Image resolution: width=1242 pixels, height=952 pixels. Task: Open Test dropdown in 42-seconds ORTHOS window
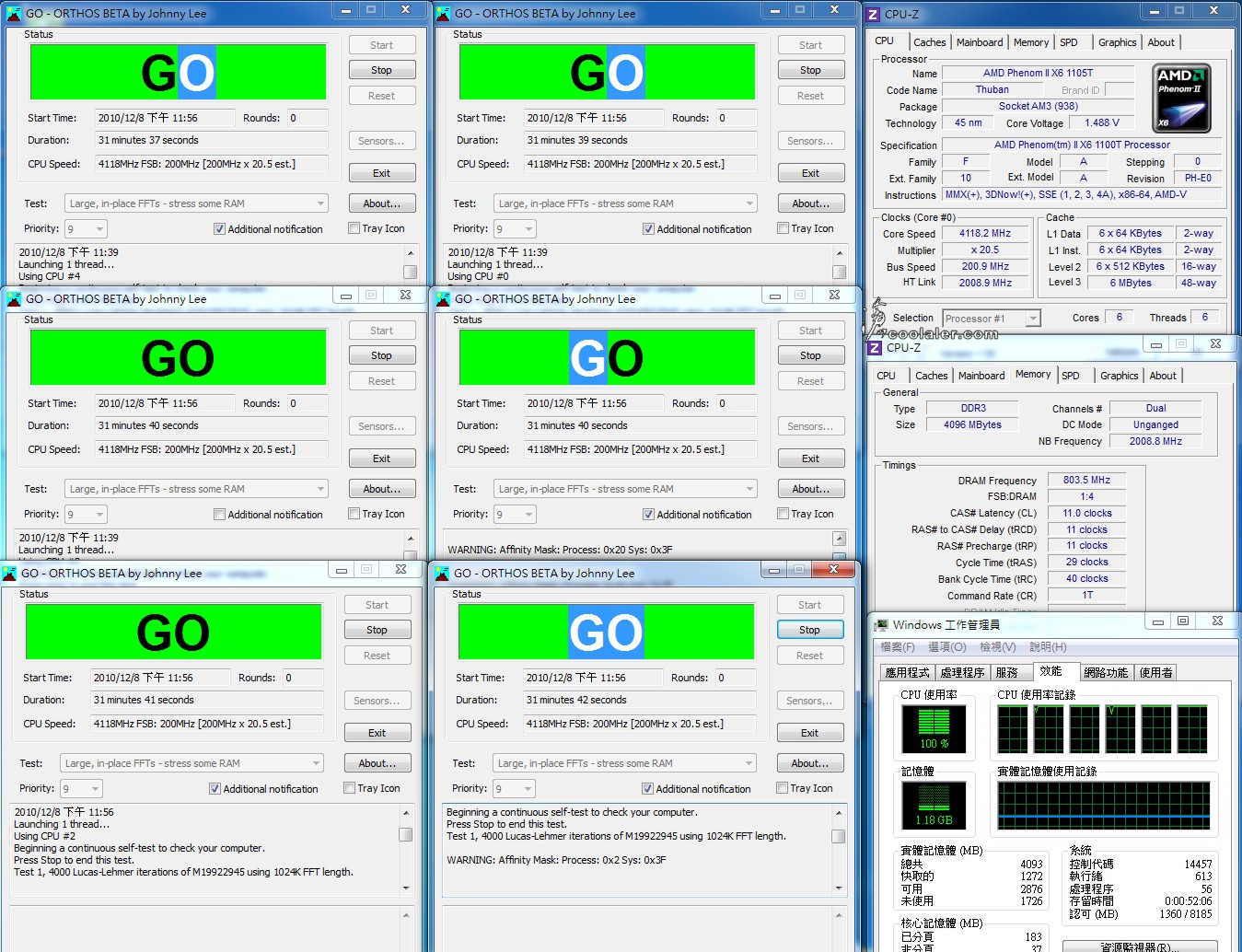pyautogui.click(x=624, y=763)
